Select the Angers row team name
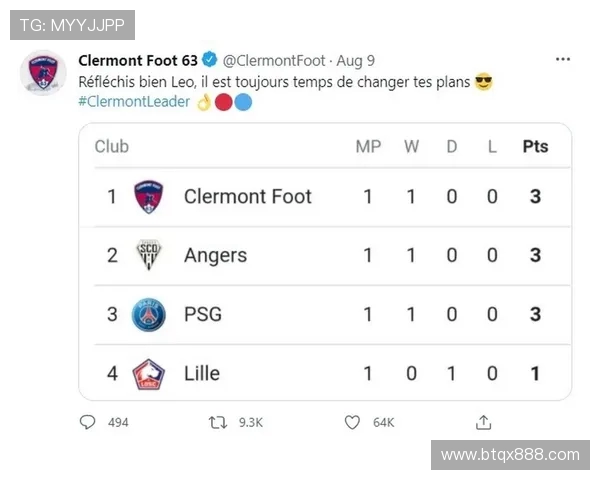 tap(215, 255)
